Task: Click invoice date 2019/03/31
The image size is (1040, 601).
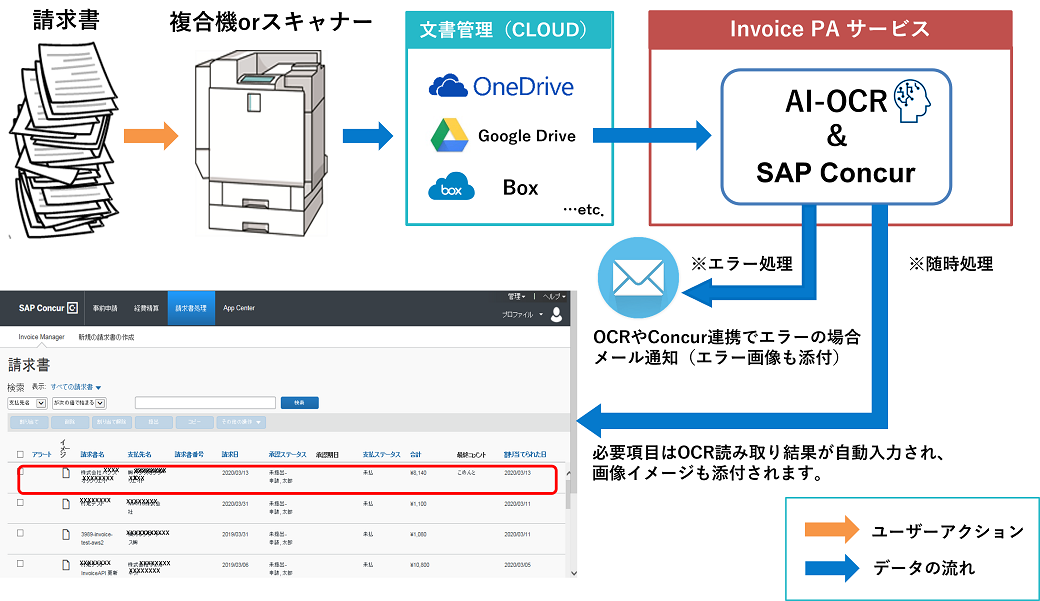Action: click(x=235, y=535)
